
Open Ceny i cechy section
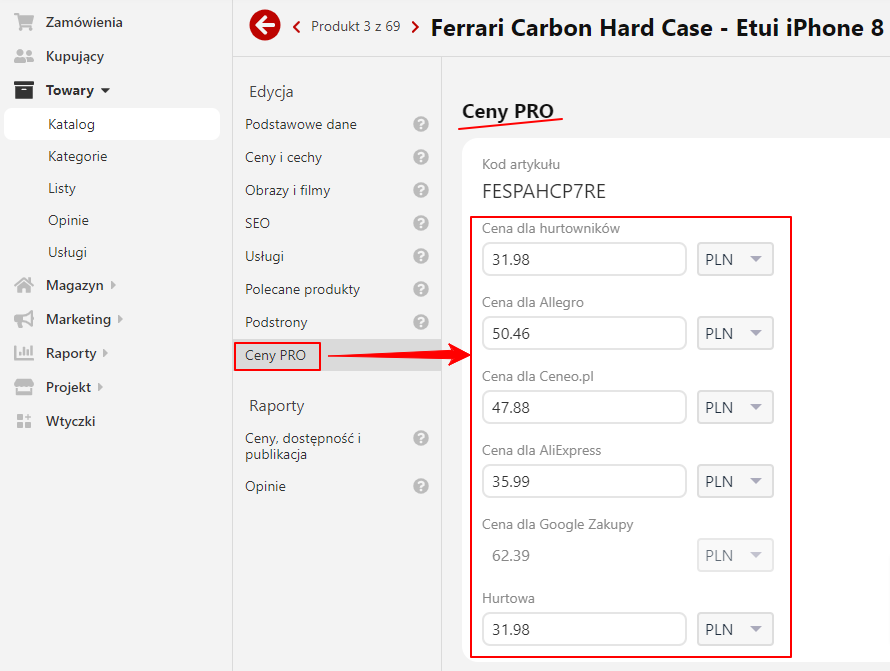pyautogui.click(x=283, y=157)
